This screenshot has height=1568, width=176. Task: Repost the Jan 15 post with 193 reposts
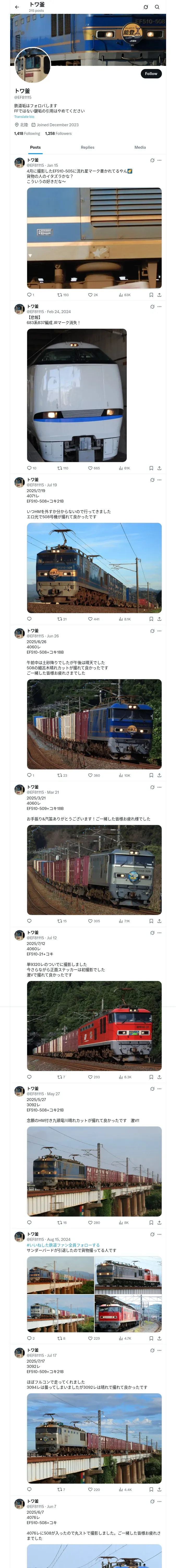coord(63,295)
